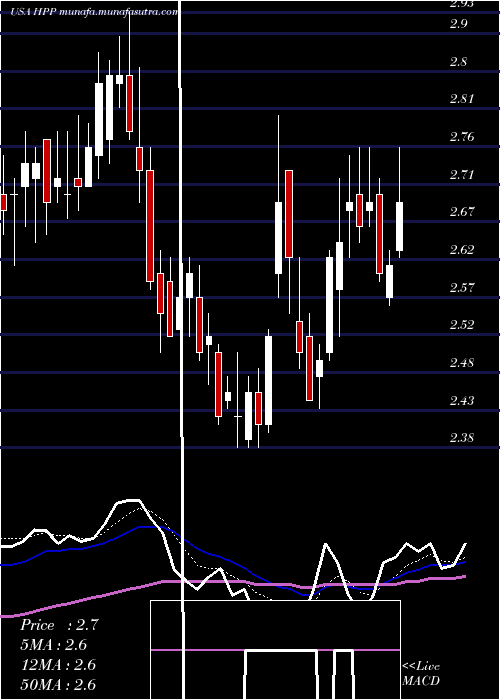The height and width of the screenshot is (700, 500).
Task: Click the 2.48 price axis label
Action: [462, 362]
